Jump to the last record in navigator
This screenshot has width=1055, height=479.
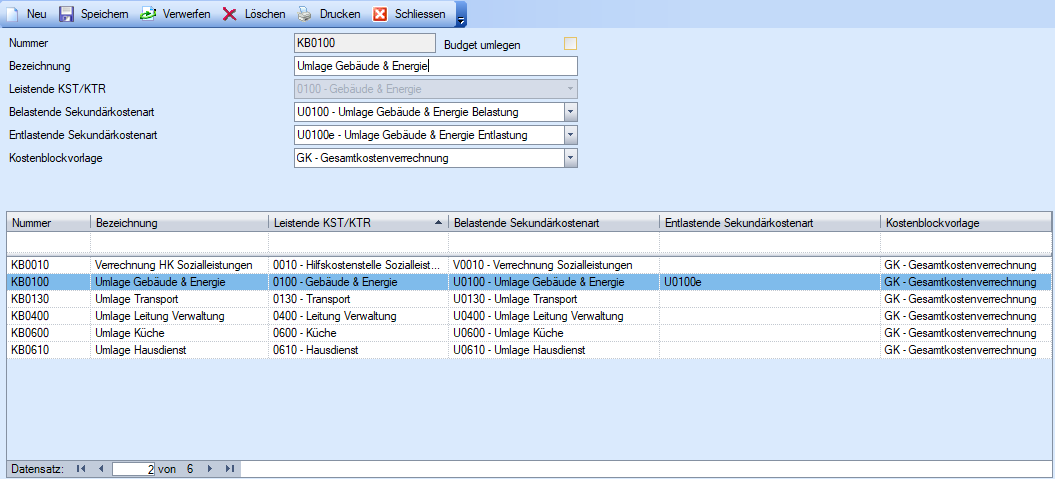(x=230, y=468)
